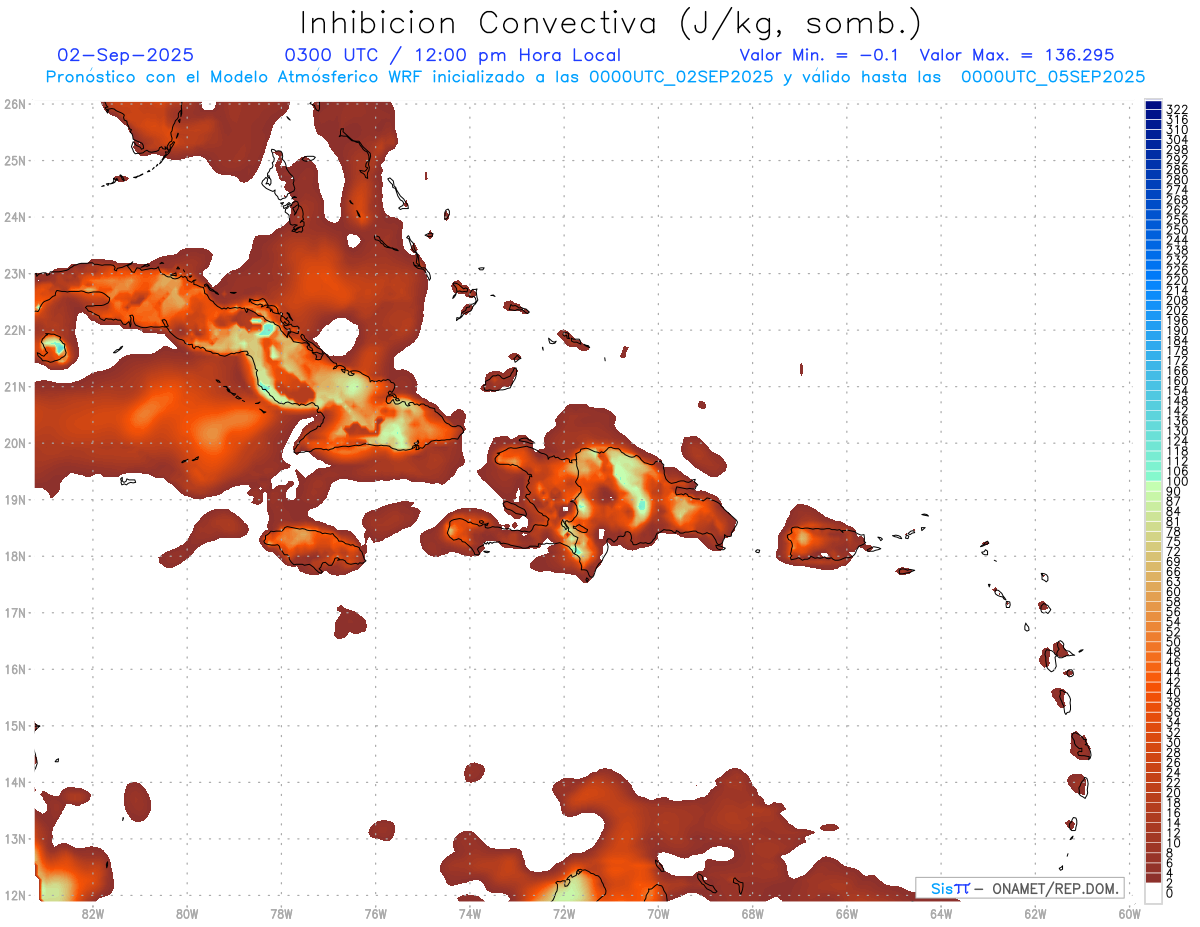Click the 'Pronóstico con el Modelo Atmósferico WRF' line
Viewport: 1200px width, 927px height.
tap(596, 76)
